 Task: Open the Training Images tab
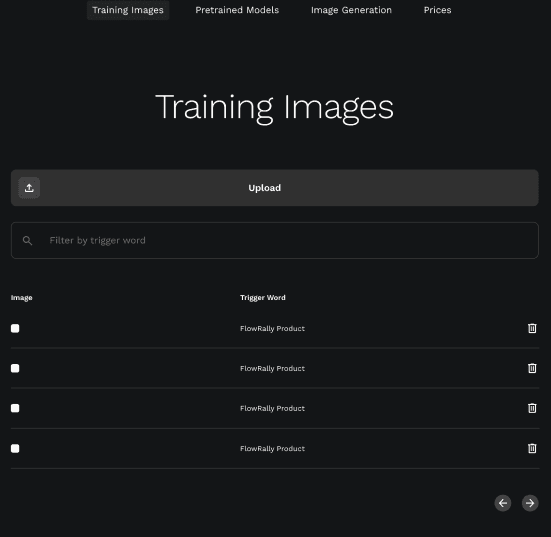(128, 10)
